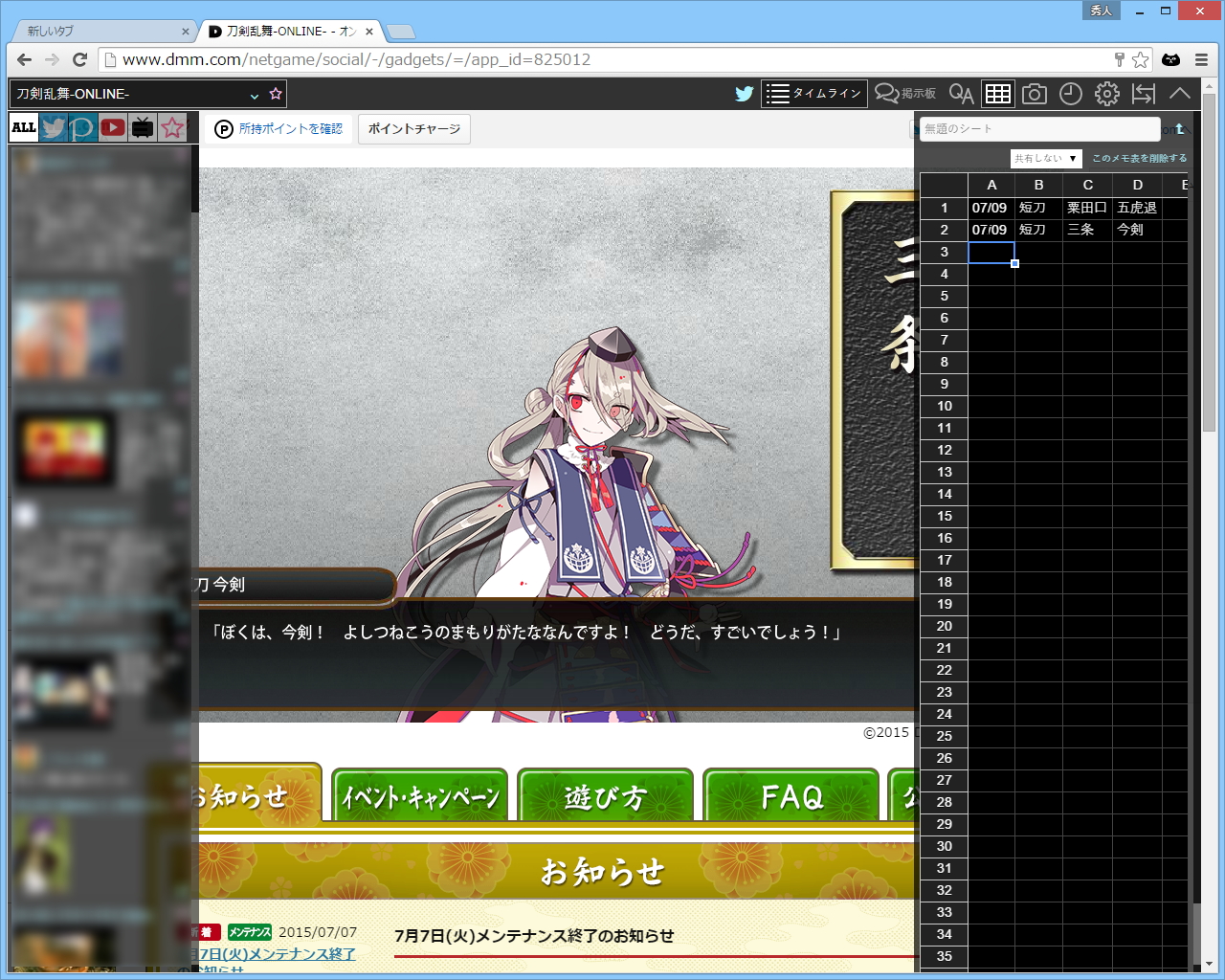This screenshot has width=1225, height=980.
Task: Open the clock timer icon
Action: click(1071, 94)
